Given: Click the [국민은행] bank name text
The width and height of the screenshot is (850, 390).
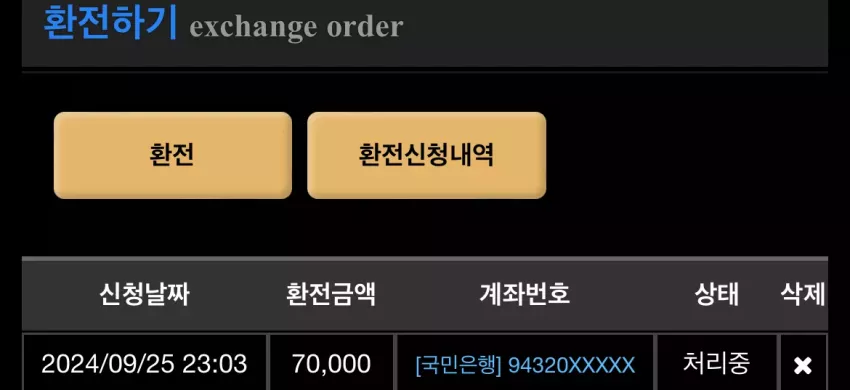Looking at the screenshot, I should click(x=459, y=366).
